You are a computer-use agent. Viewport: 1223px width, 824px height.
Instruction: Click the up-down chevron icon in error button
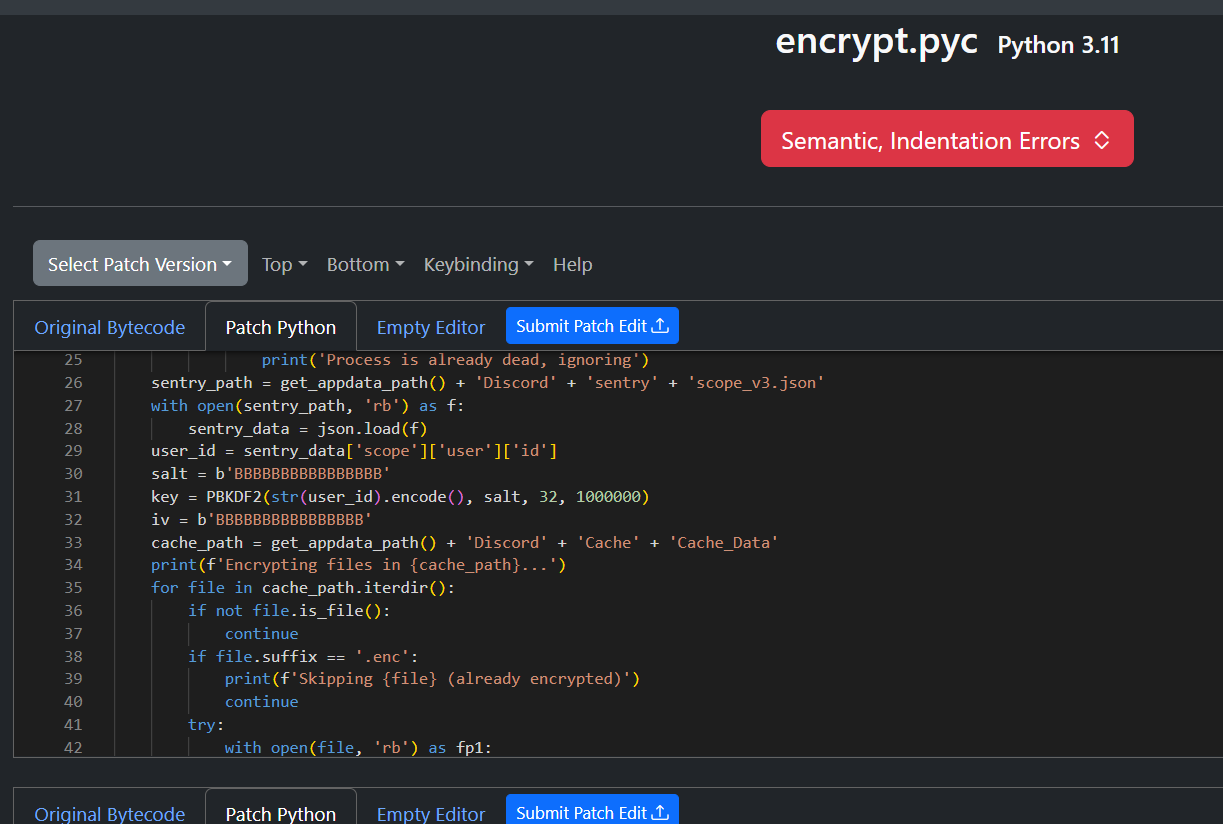1102,140
